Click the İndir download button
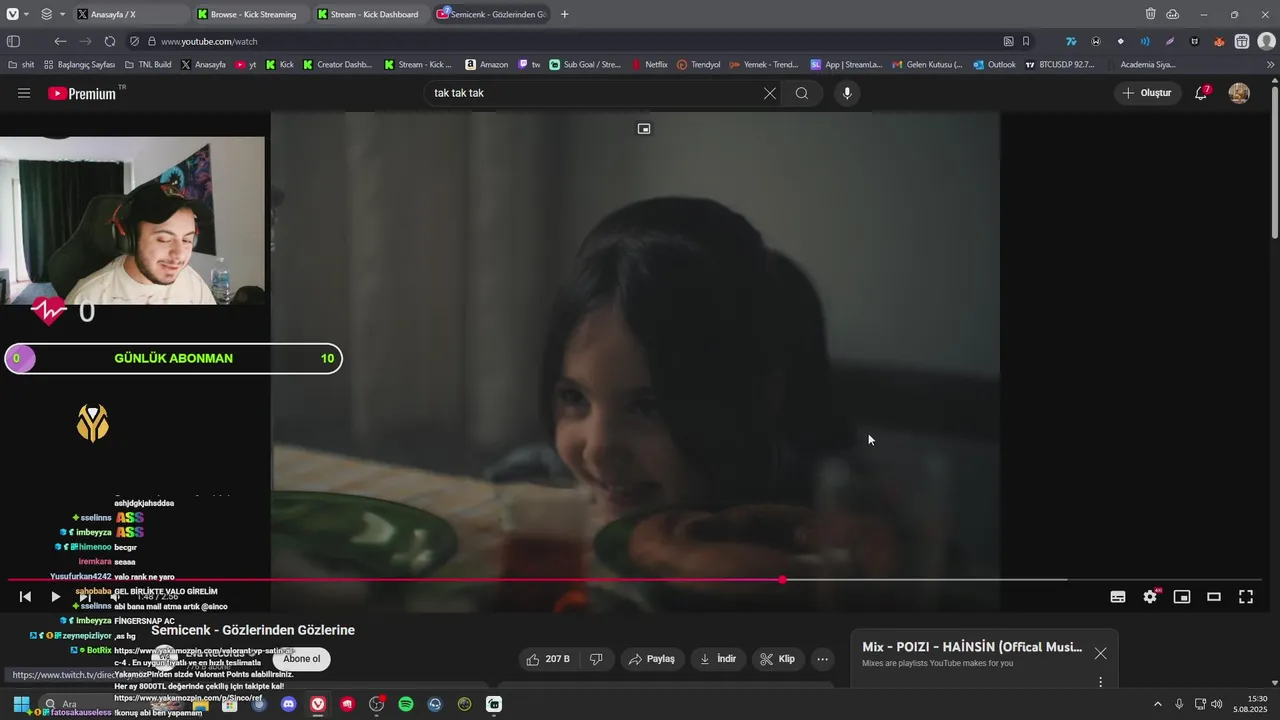The height and width of the screenshot is (720, 1280). pos(717,659)
